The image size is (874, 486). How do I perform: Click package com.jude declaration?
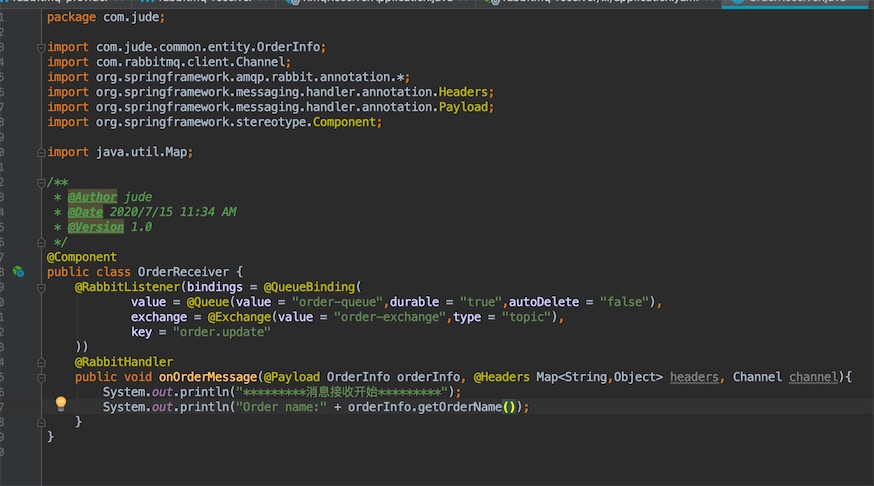[106, 17]
